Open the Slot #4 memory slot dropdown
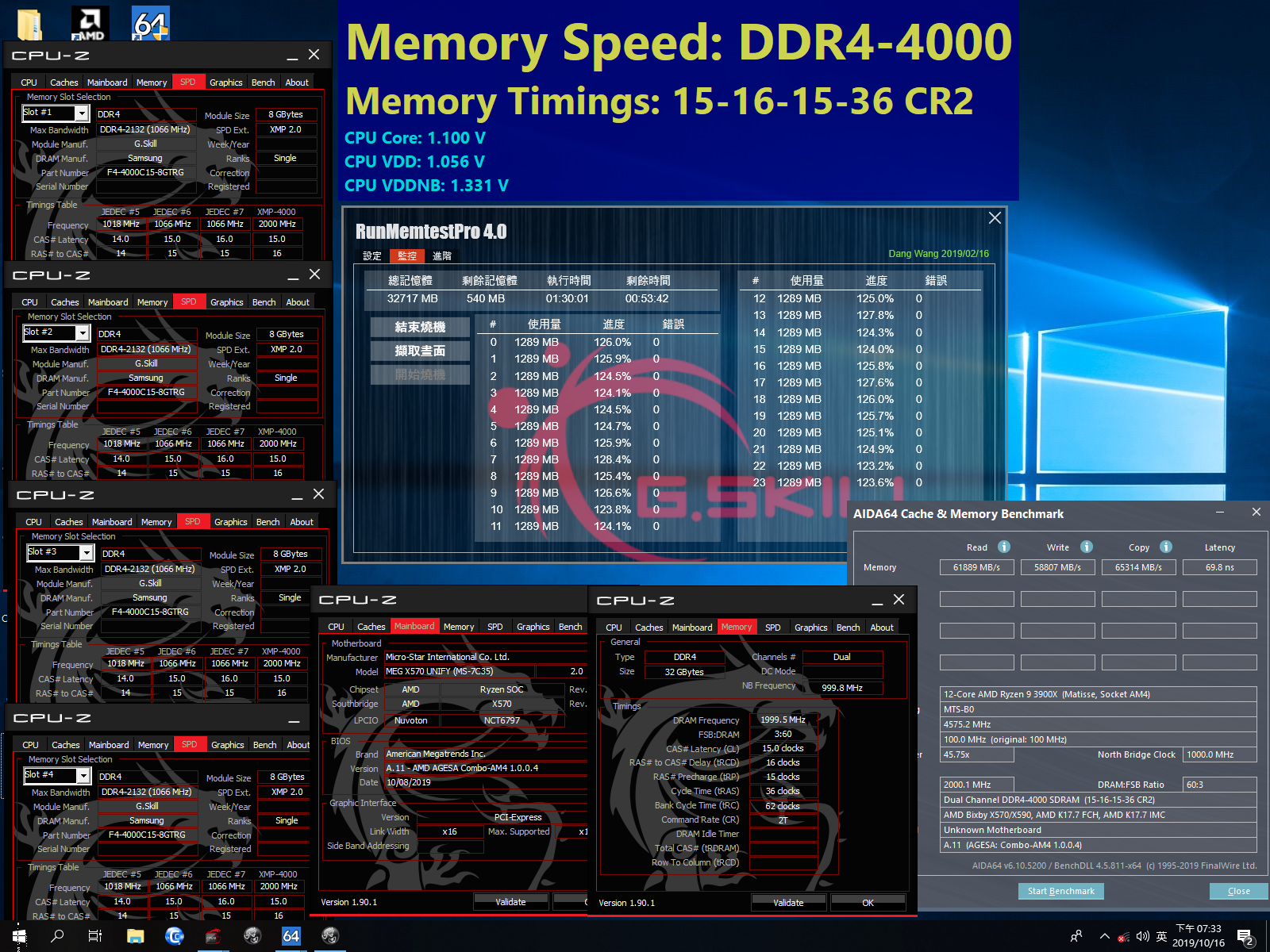 click(x=84, y=775)
